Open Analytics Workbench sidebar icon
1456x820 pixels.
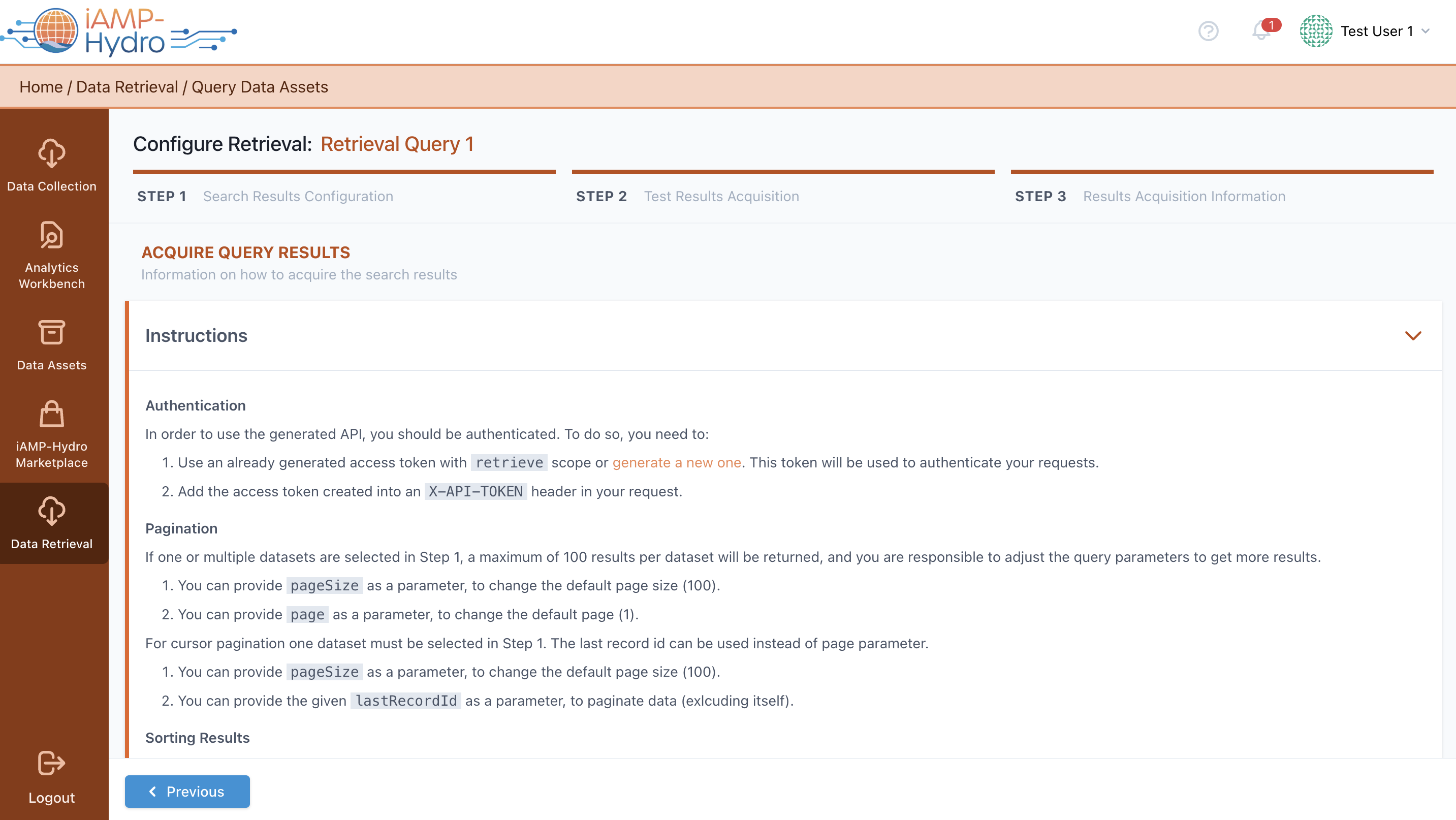point(51,235)
